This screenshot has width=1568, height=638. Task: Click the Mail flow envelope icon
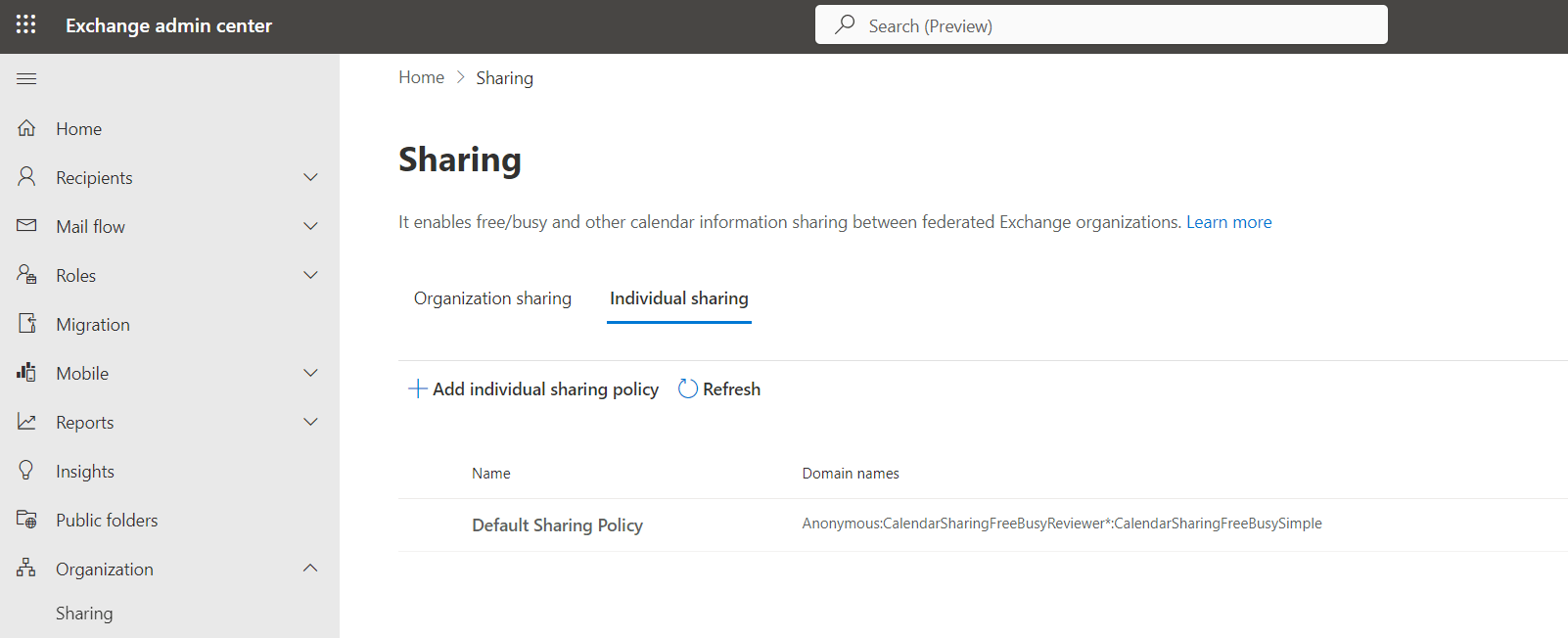[x=26, y=226]
